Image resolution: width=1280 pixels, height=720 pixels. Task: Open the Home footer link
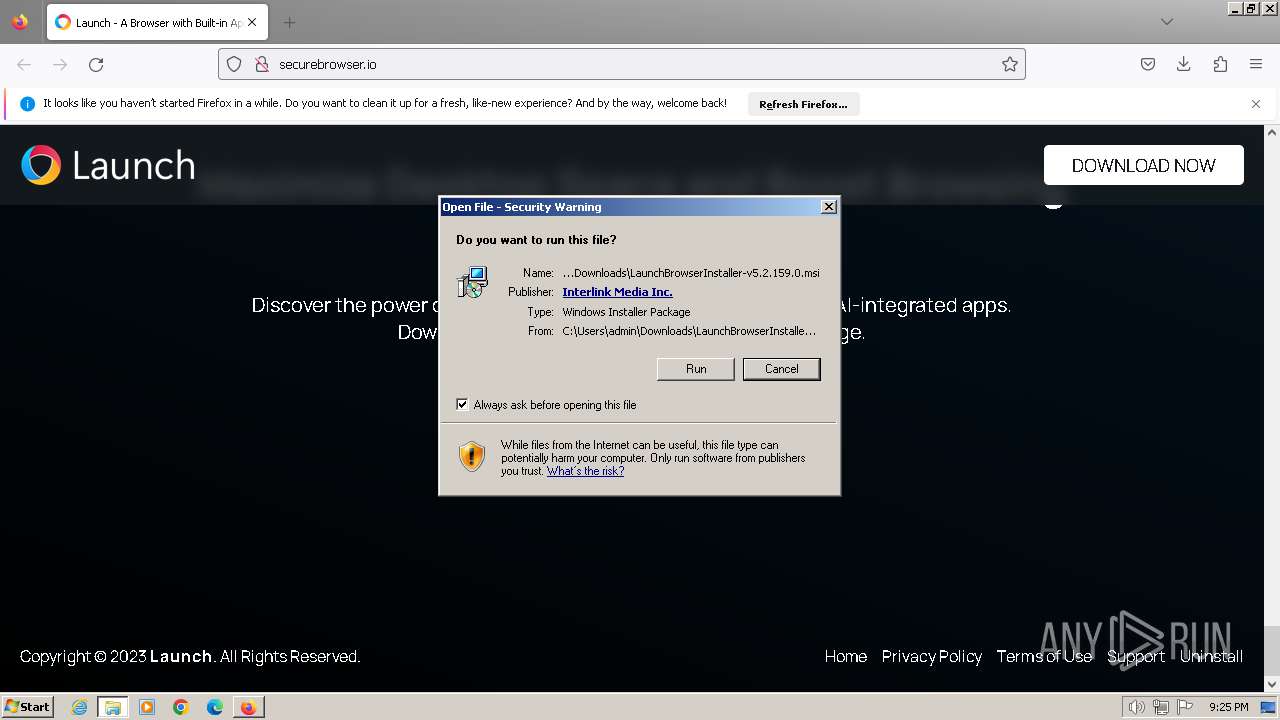pos(846,656)
